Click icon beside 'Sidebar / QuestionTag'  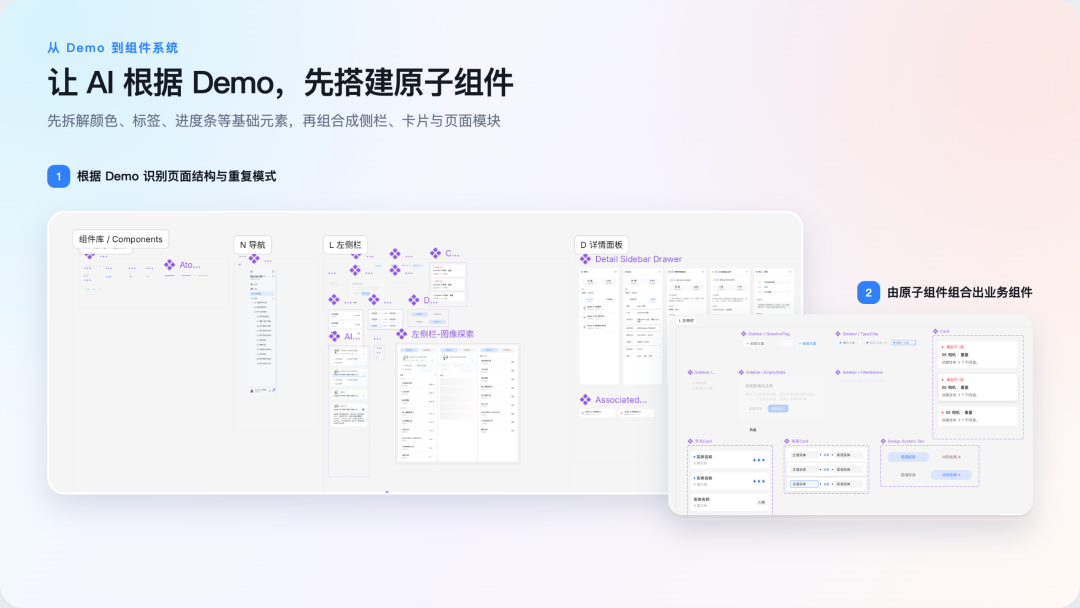tap(743, 334)
